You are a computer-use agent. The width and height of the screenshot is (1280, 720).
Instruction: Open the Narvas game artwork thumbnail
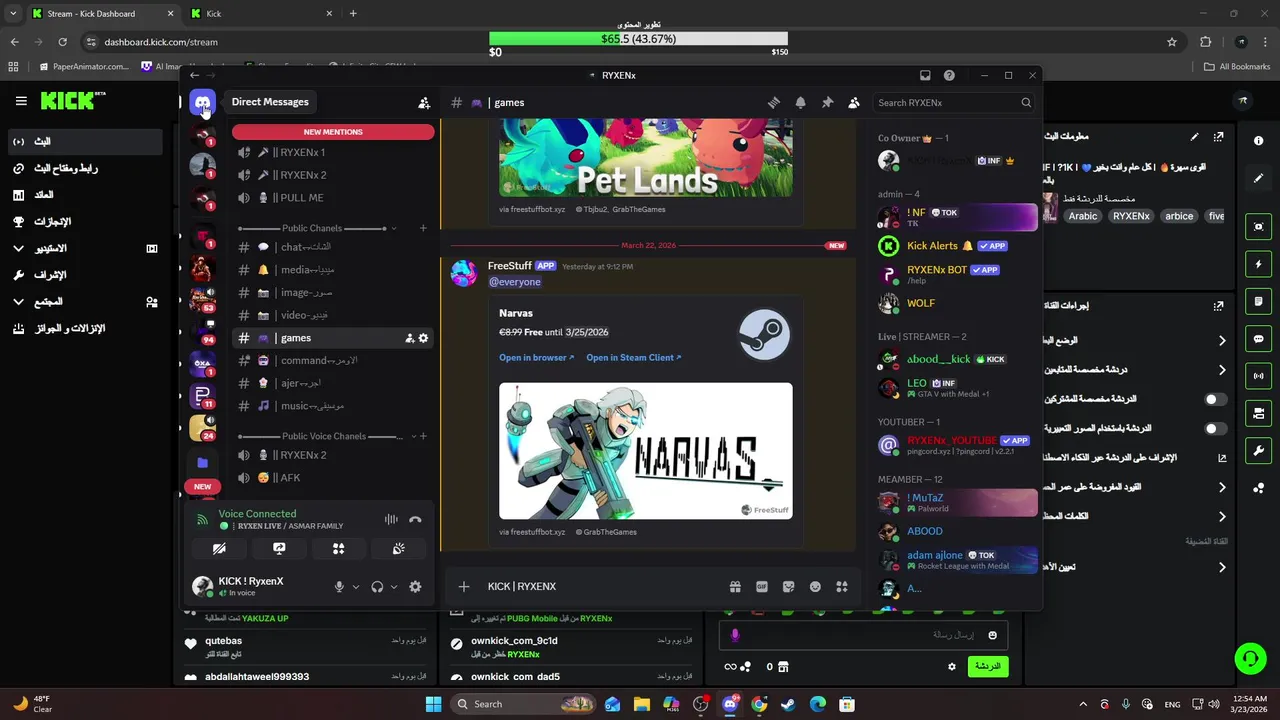click(646, 451)
